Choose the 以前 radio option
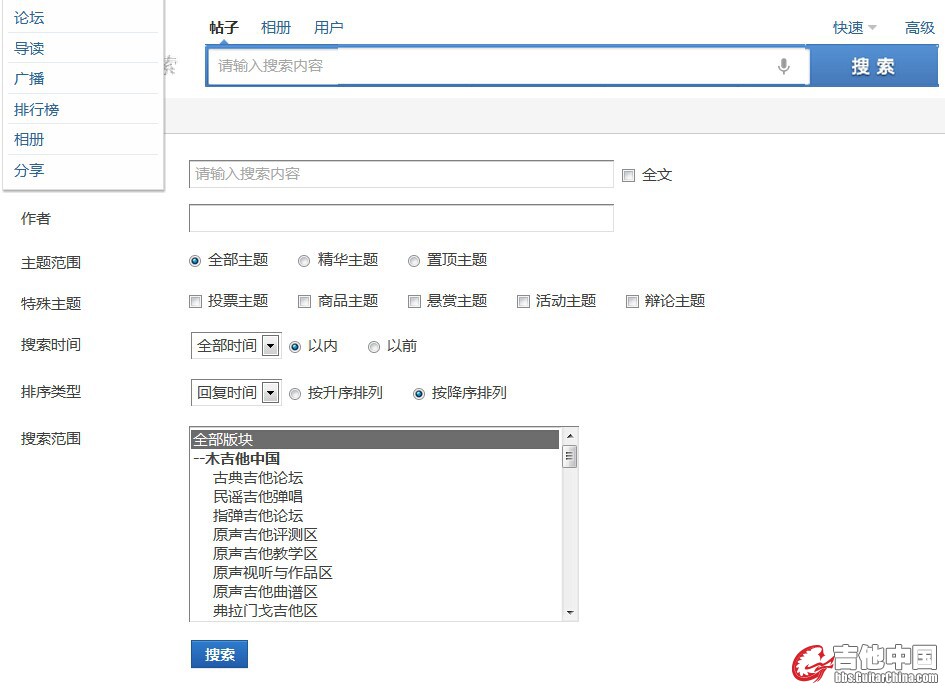Screen dimensions: 945x693 click(x=374, y=347)
